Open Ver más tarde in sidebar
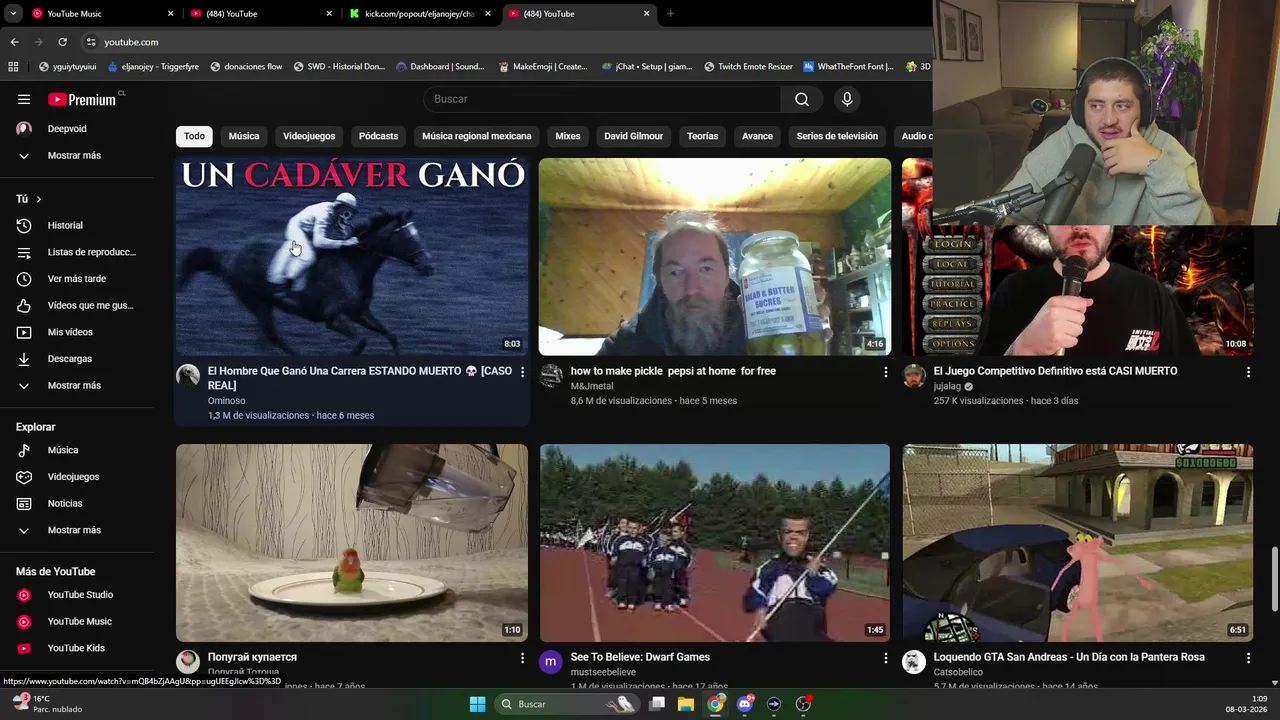This screenshot has height=720, width=1280. [x=76, y=279]
